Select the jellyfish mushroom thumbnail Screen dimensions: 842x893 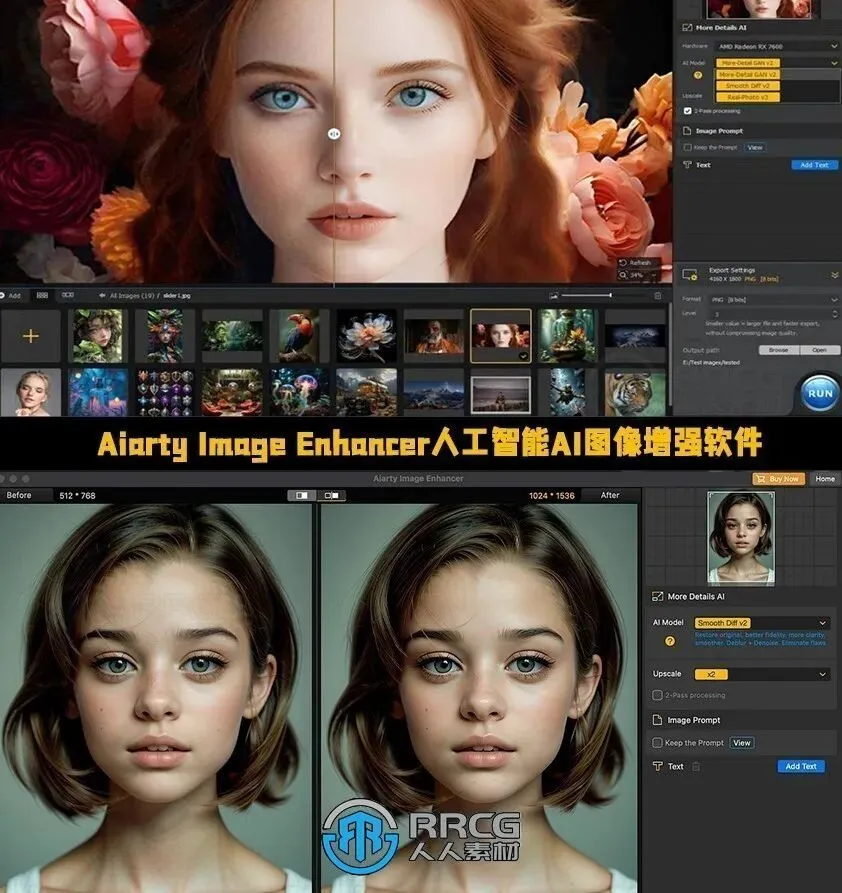click(299, 392)
